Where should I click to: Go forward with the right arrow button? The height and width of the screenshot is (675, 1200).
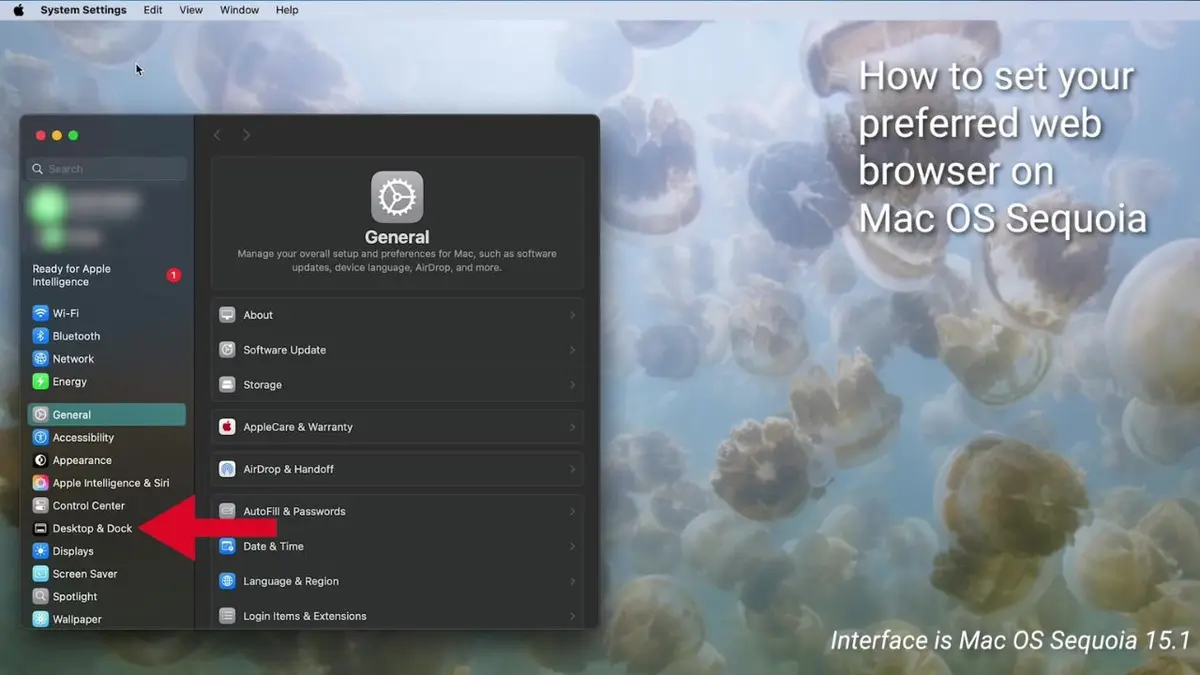pos(246,135)
